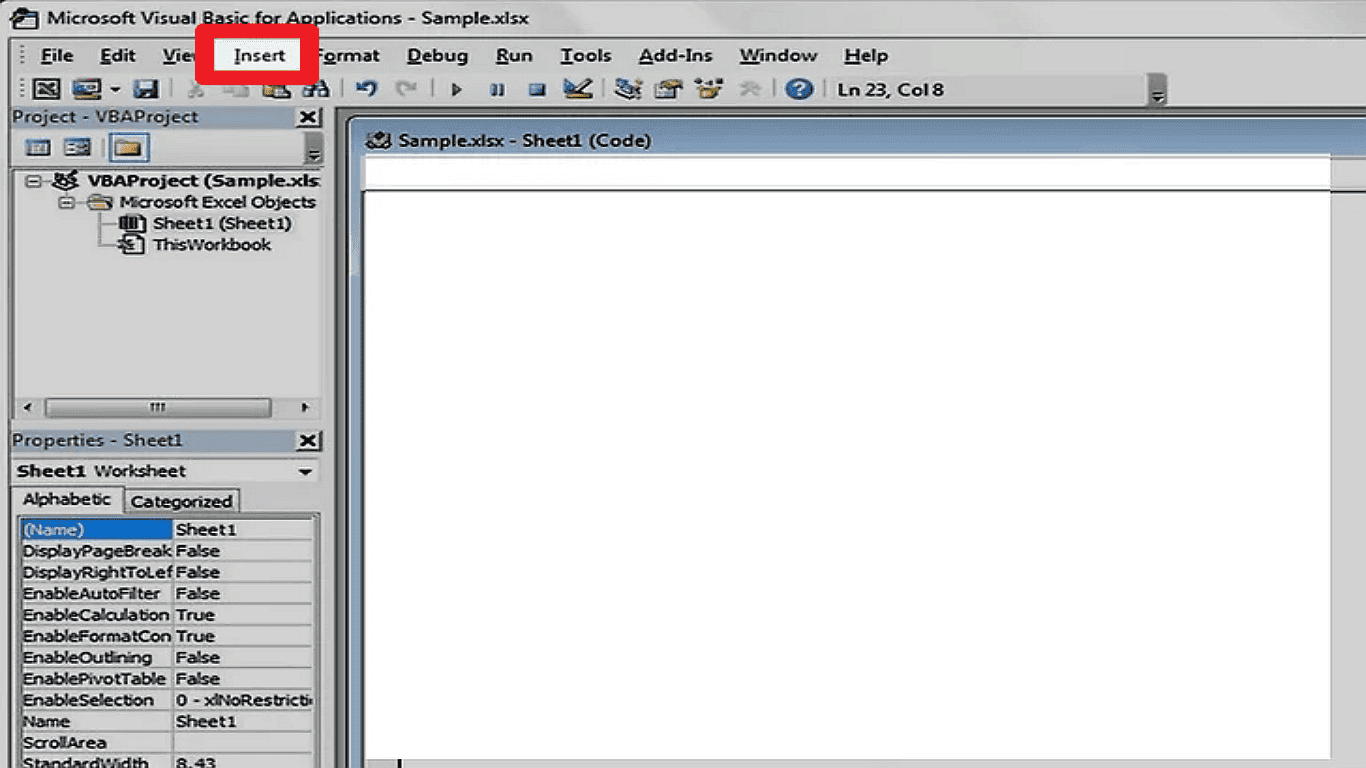
Task: Click the Object Browser toolbar icon
Action: 709,89
